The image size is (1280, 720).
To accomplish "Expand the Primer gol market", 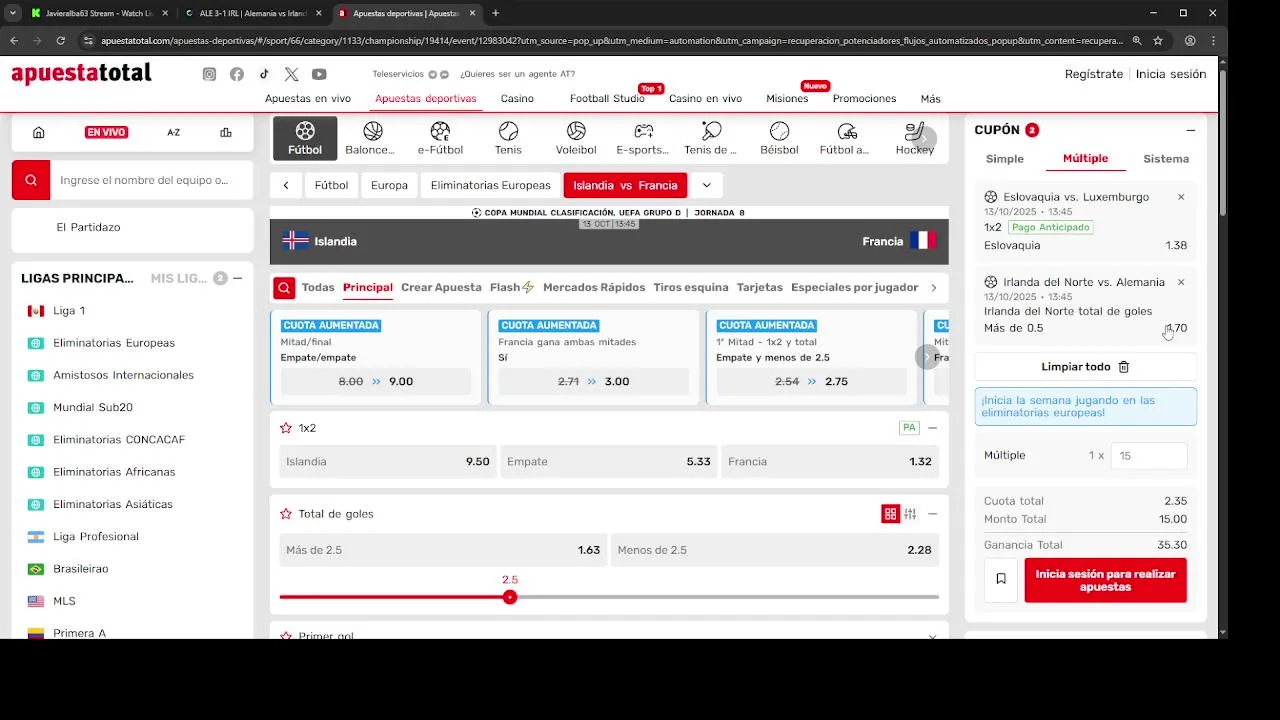I will click(932, 636).
